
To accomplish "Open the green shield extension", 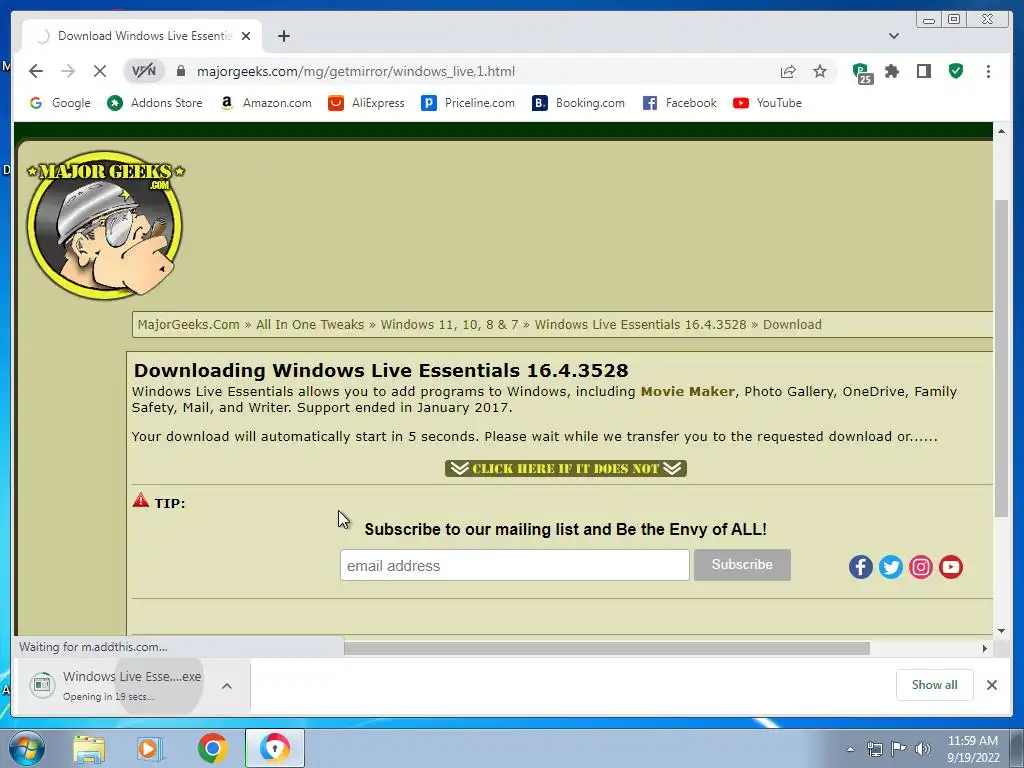I will click(956, 71).
